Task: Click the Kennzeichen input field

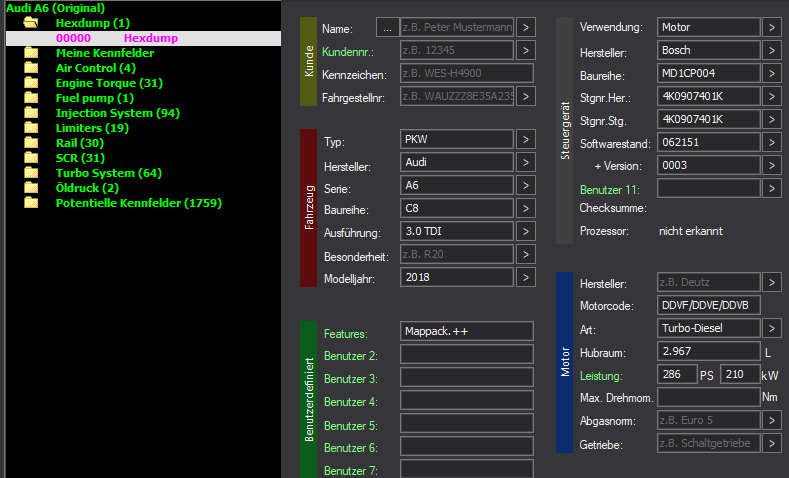Action: (x=467, y=73)
